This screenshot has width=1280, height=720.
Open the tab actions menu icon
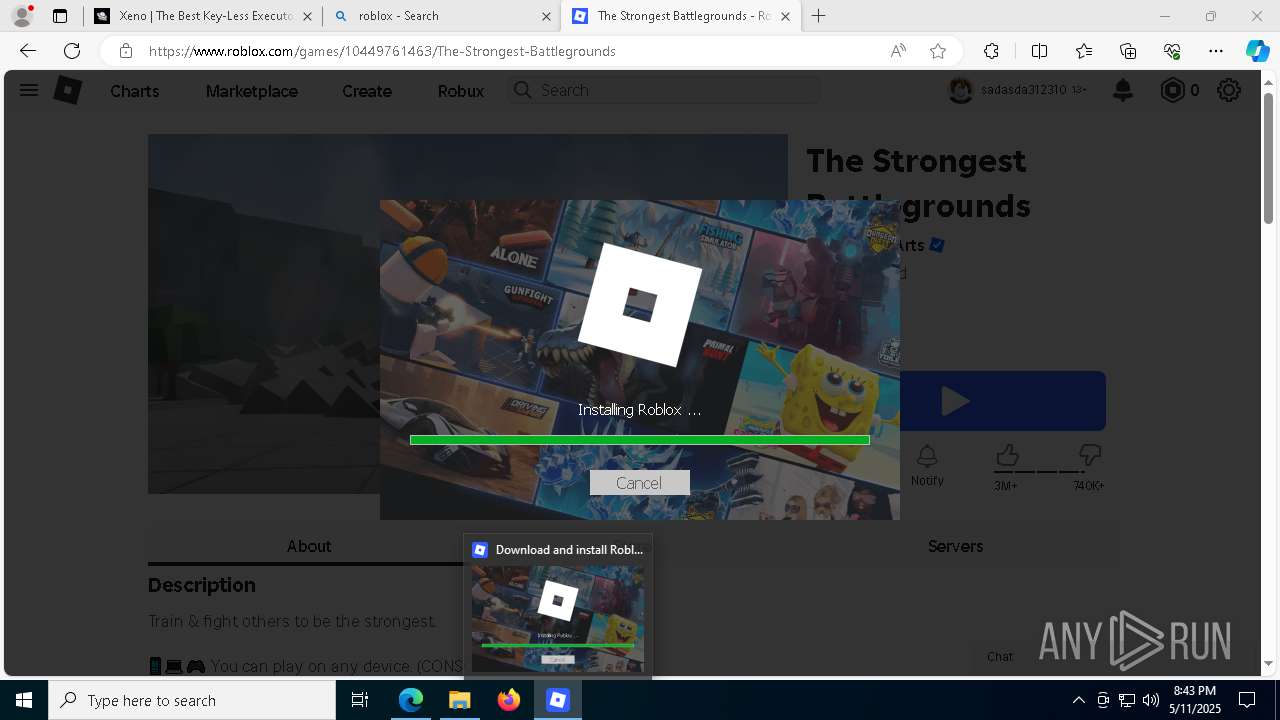[x=60, y=16]
